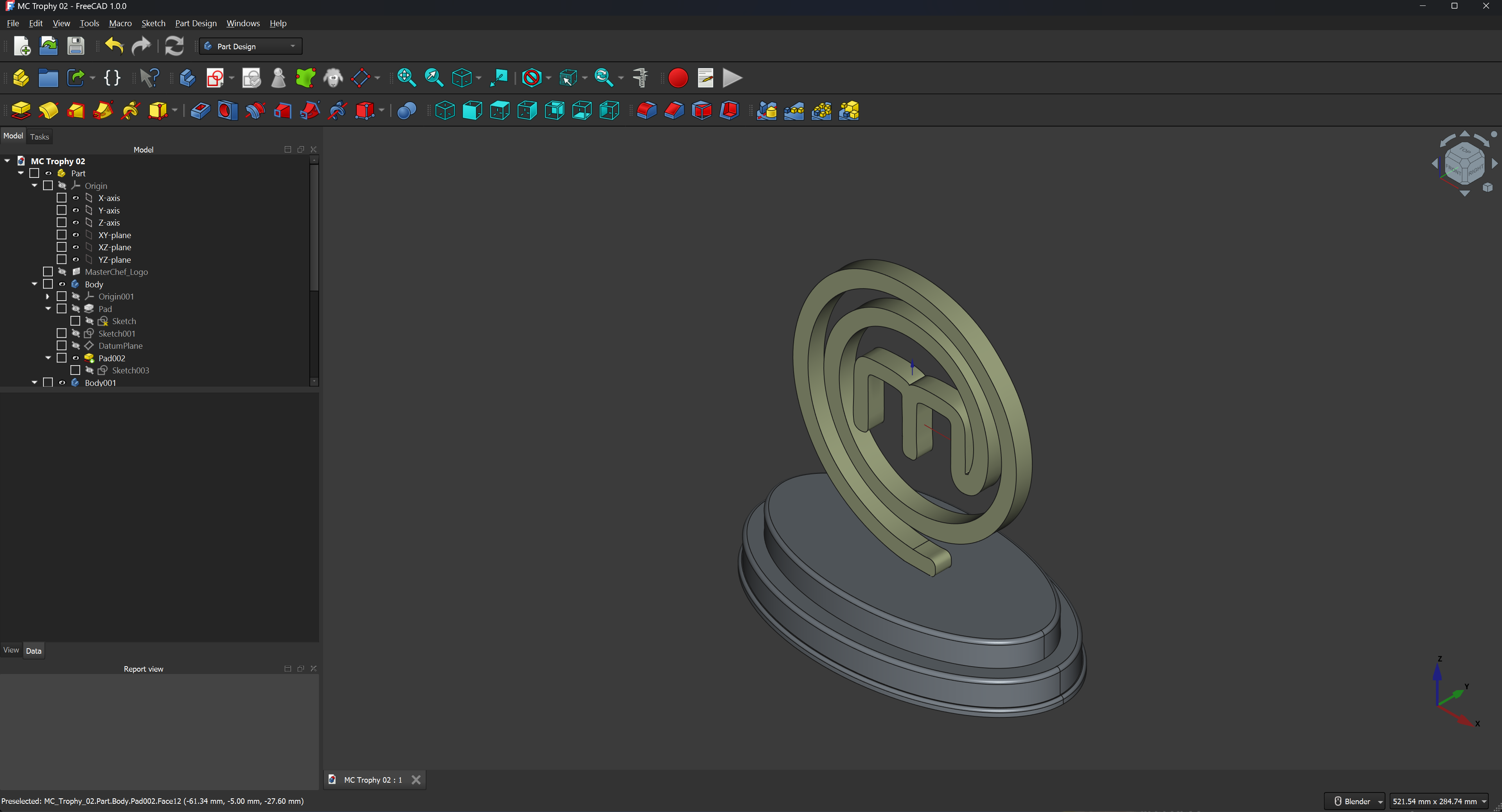Click the Save document icon
Screen dimensions: 1502x812
(76, 46)
